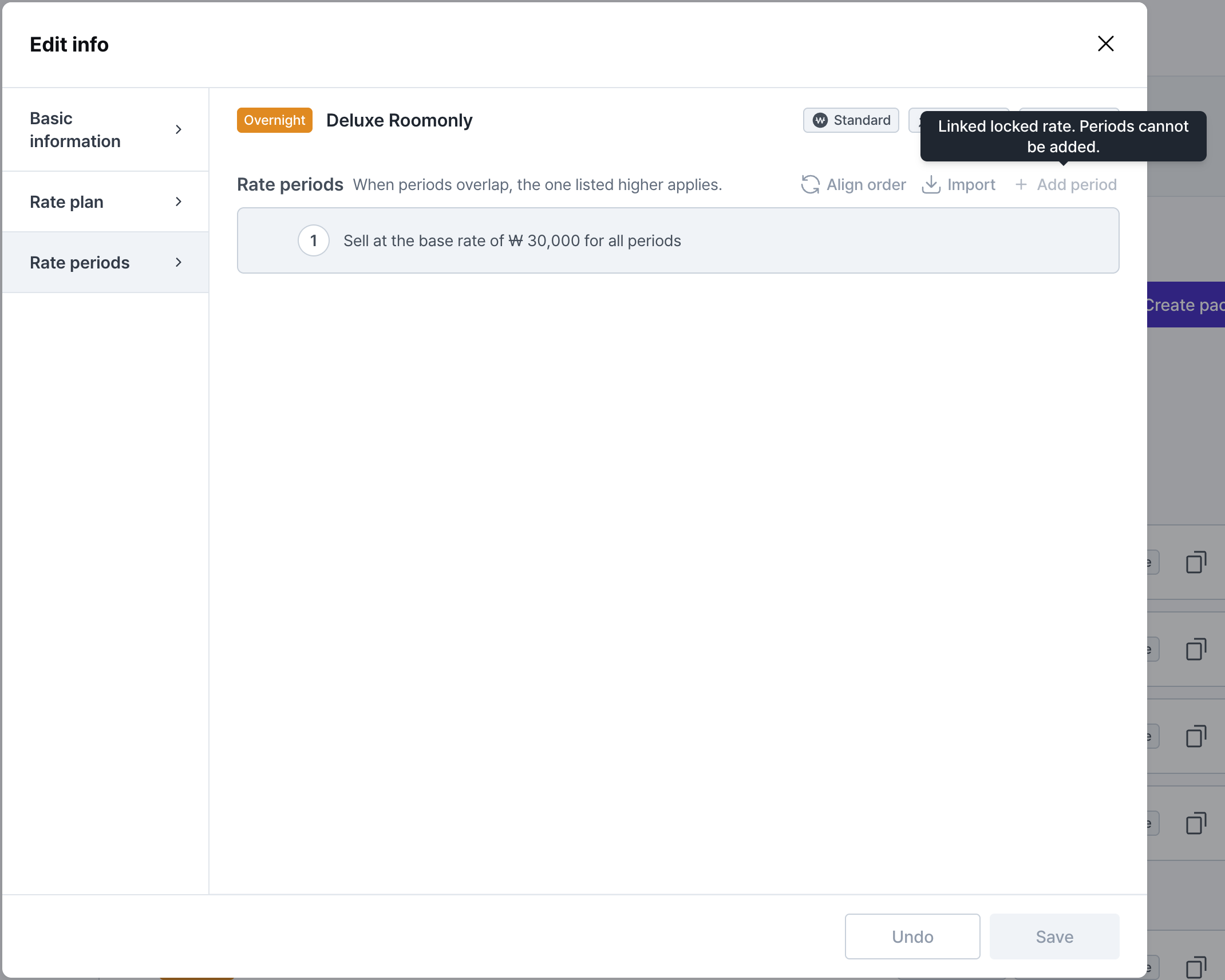Open the Rate plan section

(x=105, y=202)
